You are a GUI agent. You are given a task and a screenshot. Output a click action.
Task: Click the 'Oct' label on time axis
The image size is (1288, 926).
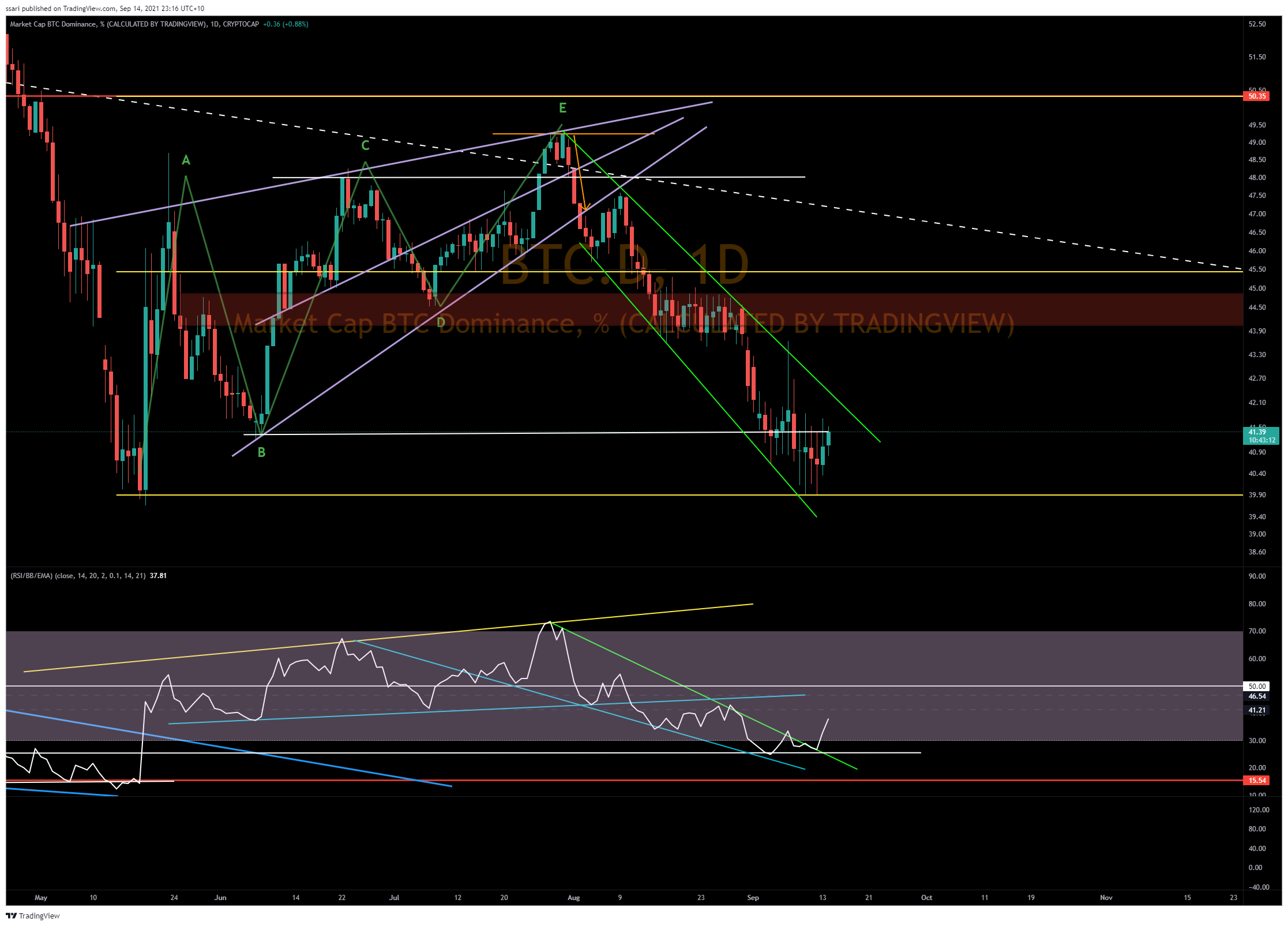(926, 898)
